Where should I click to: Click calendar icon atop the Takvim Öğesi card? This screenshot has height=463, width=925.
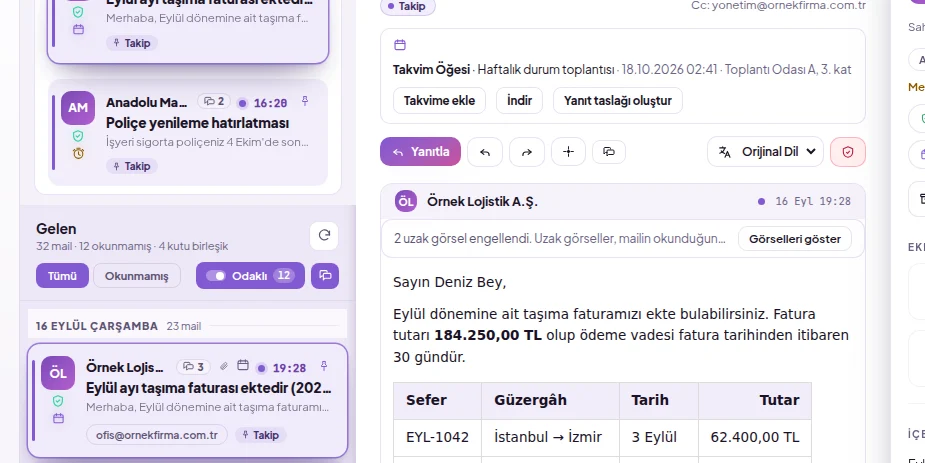pos(400,45)
